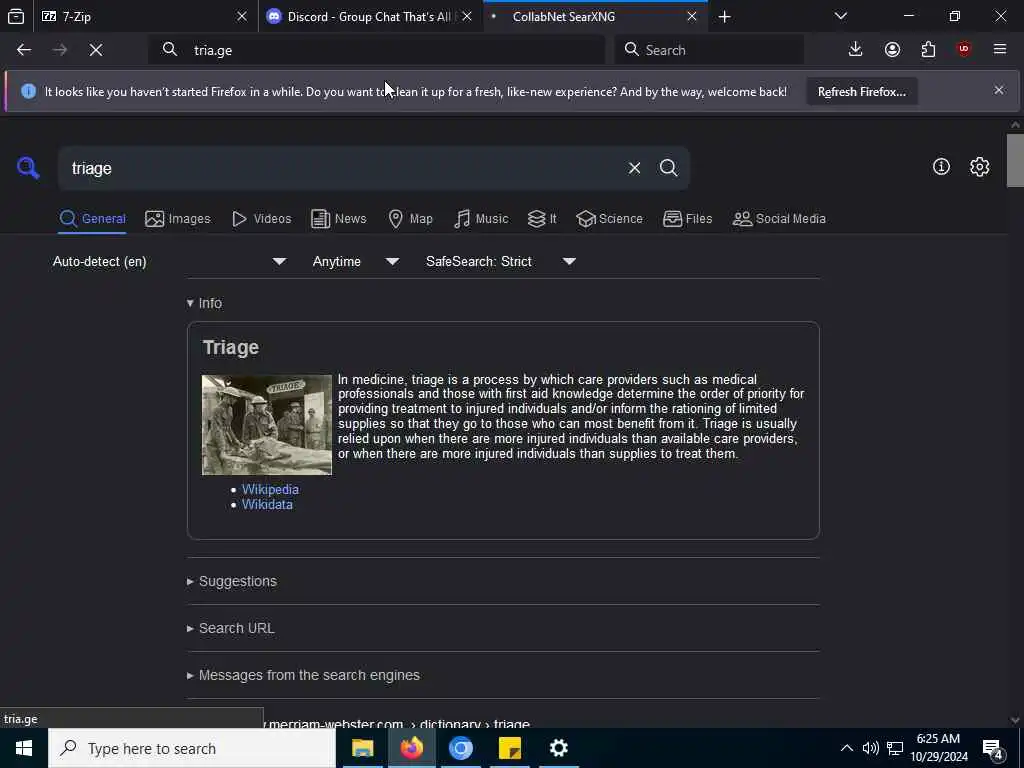Open the Windows Start menu
This screenshot has width=1024, height=768.
pyautogui.click(x=24, y=748)
